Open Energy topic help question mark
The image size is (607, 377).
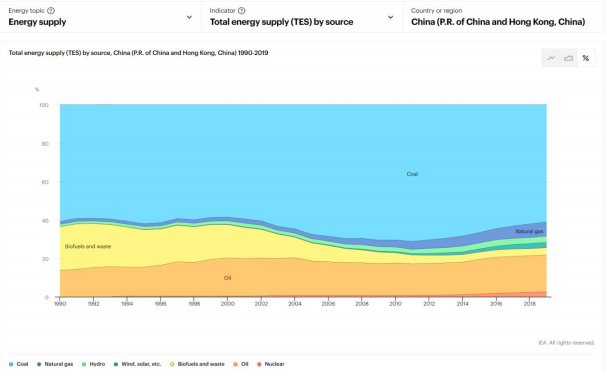tap(51, 11)
